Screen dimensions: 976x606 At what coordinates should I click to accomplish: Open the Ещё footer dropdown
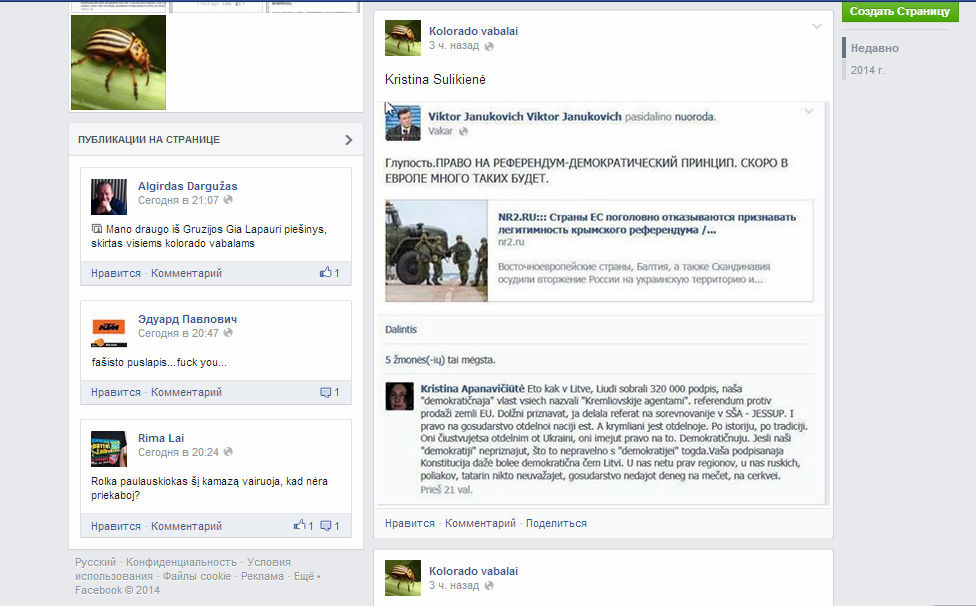click(307, 576)
